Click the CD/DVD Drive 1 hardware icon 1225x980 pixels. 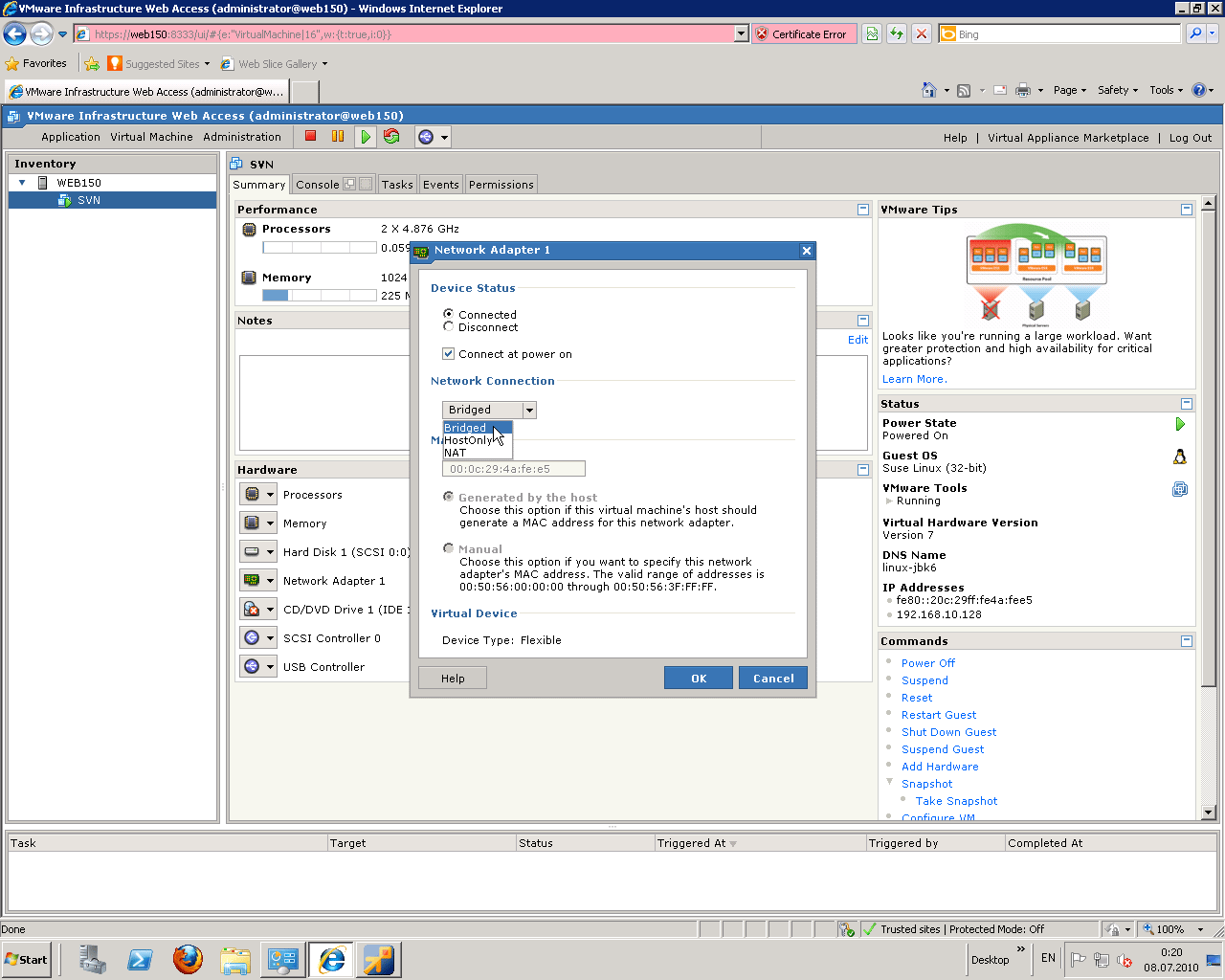click(252, 610)
